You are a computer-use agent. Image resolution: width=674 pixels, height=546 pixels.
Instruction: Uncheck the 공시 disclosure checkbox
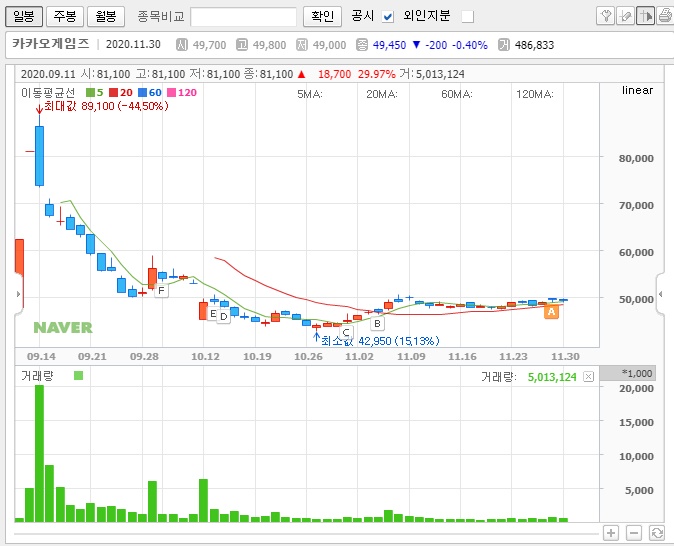click(x=388, y=17)
